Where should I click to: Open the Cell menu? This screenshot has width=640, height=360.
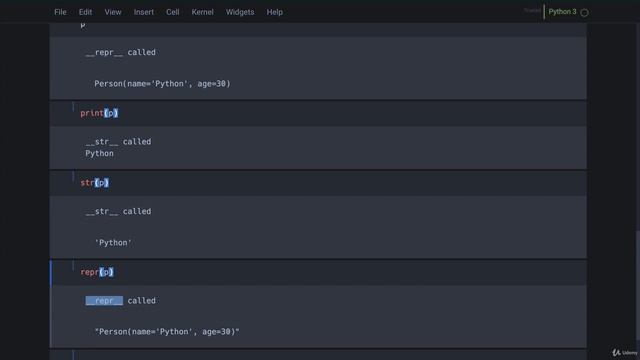pos(173,12)
